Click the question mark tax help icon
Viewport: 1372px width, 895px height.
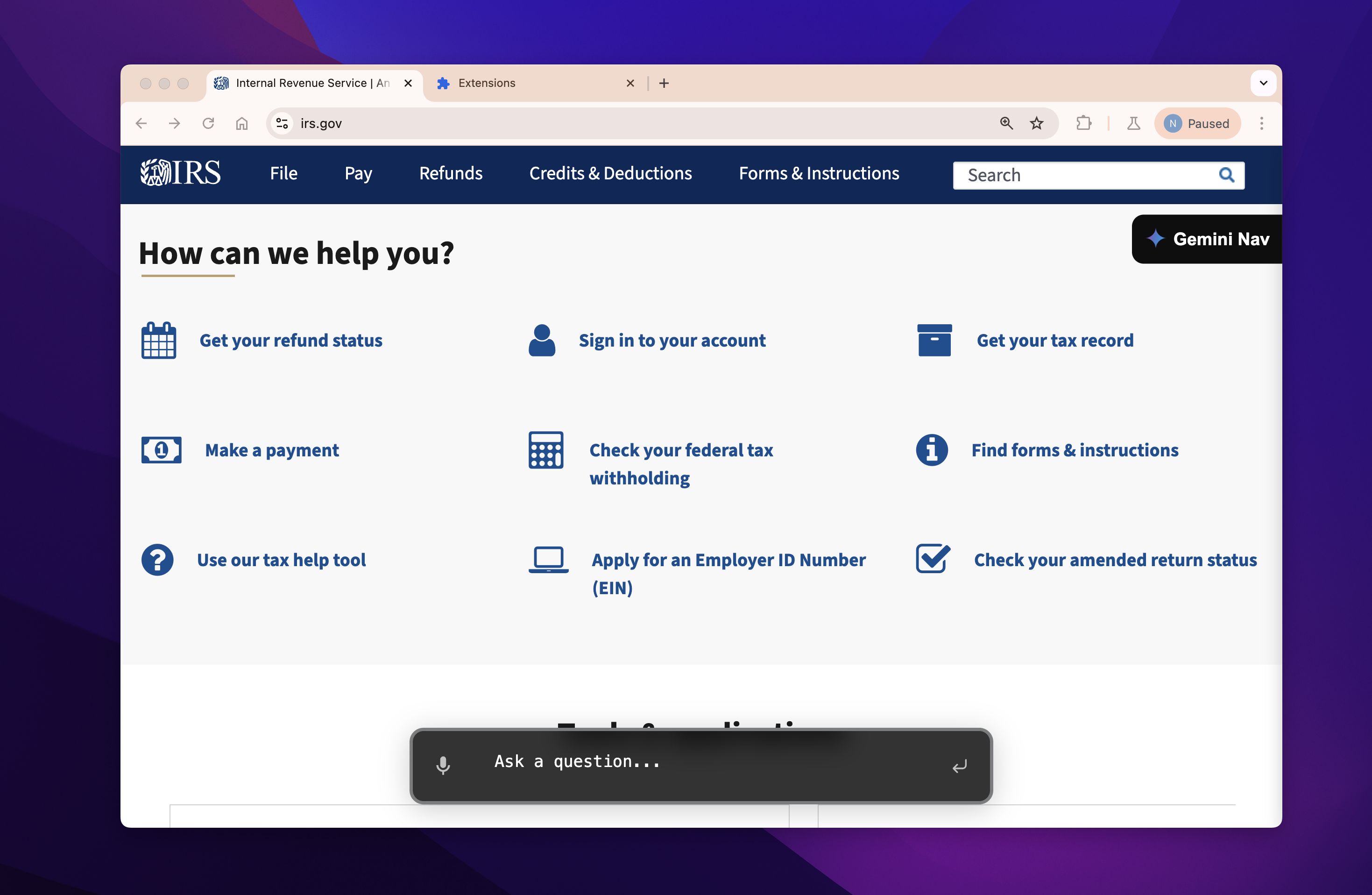click(157, 560)
